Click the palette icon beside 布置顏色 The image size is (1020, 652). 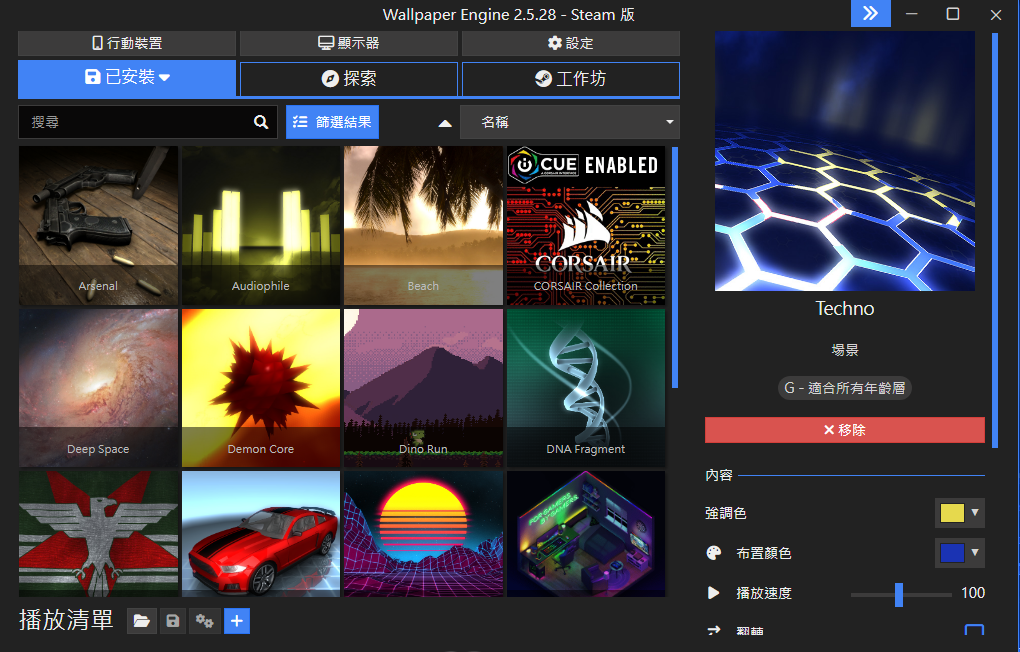[714, 553]
